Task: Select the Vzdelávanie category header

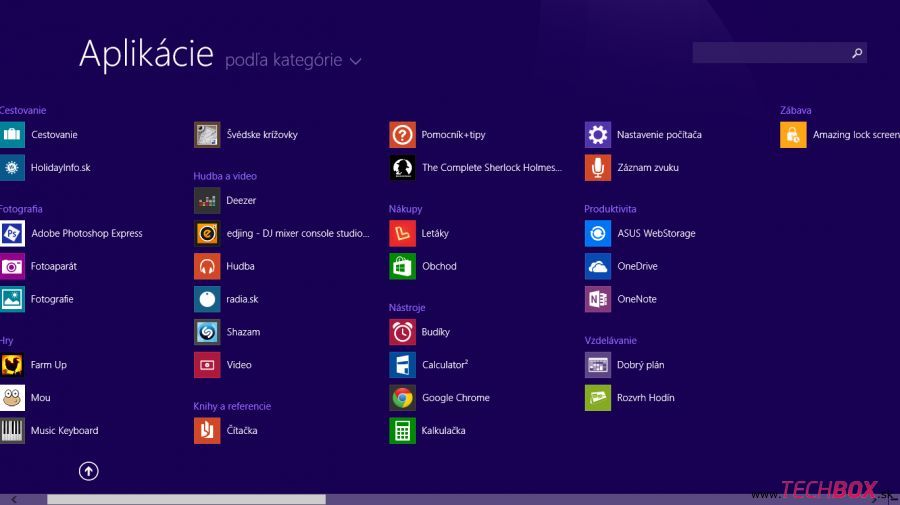Action: coord(610,340)
